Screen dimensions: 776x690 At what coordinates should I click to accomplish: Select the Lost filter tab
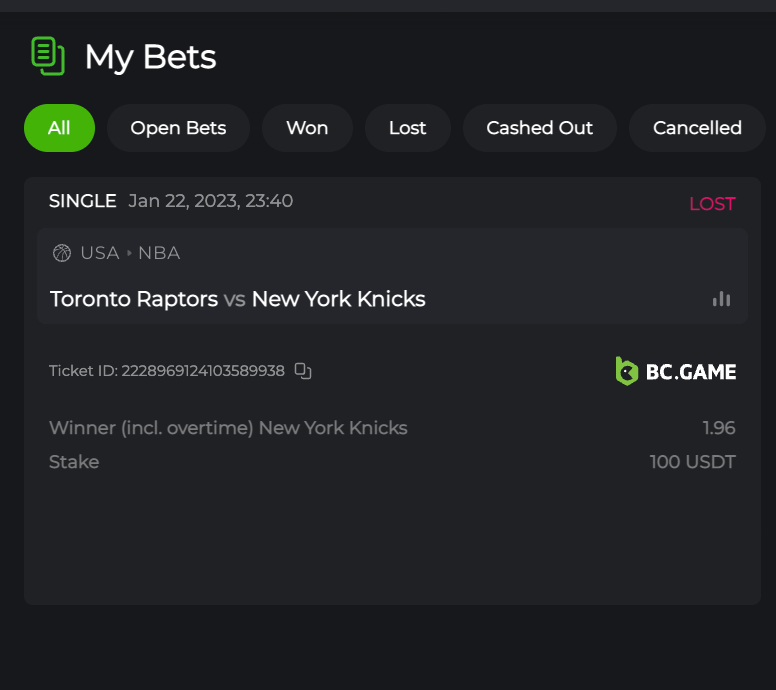407,128
